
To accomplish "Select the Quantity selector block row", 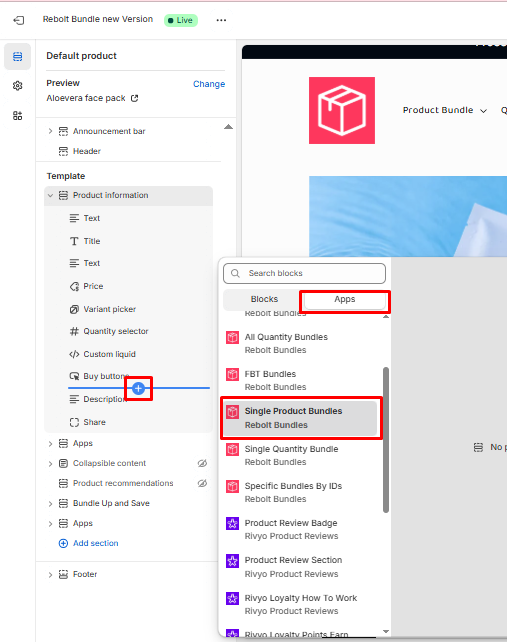I will [129, 331].
